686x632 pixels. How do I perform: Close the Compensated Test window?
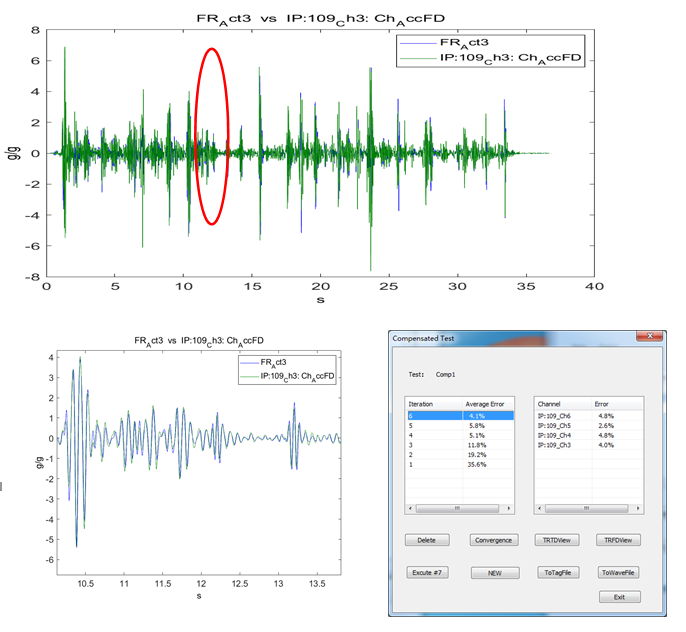click(650, 338)
